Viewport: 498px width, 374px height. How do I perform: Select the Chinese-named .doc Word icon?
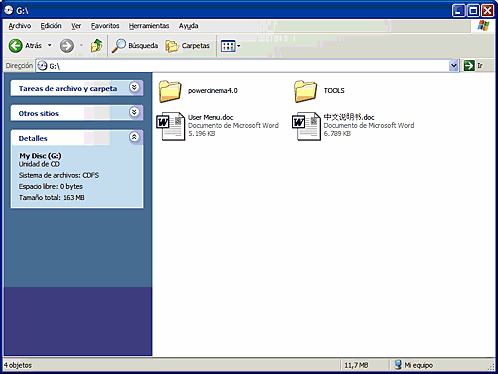point(306,126)
